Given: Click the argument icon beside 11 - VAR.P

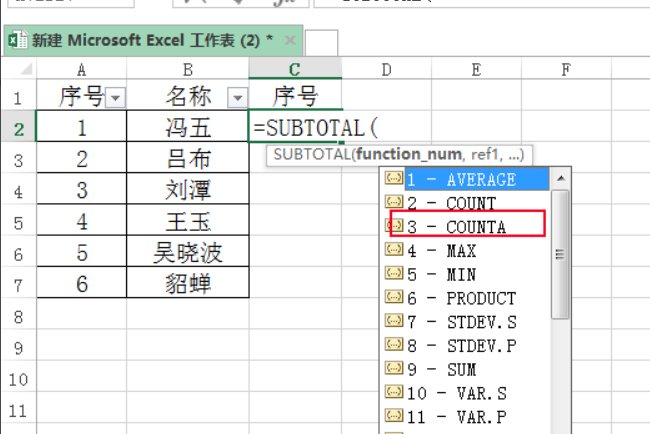Looking at the screenshot, I should [x=394, y=415].
